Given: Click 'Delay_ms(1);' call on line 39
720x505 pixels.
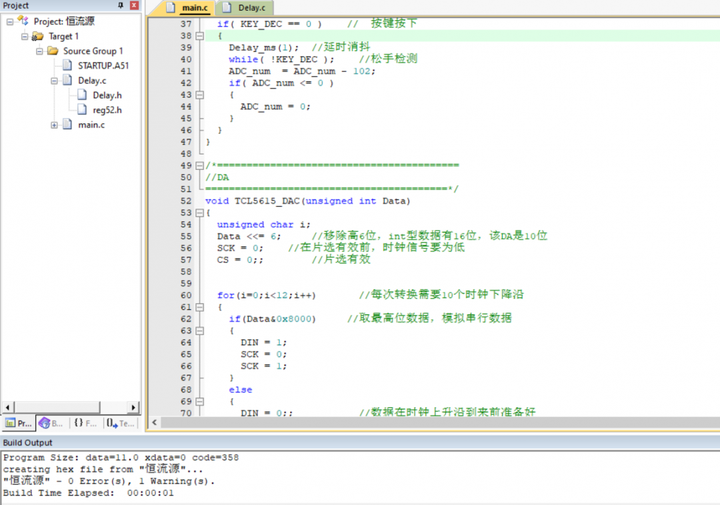Looking at the screenshot, I should 264,48.
